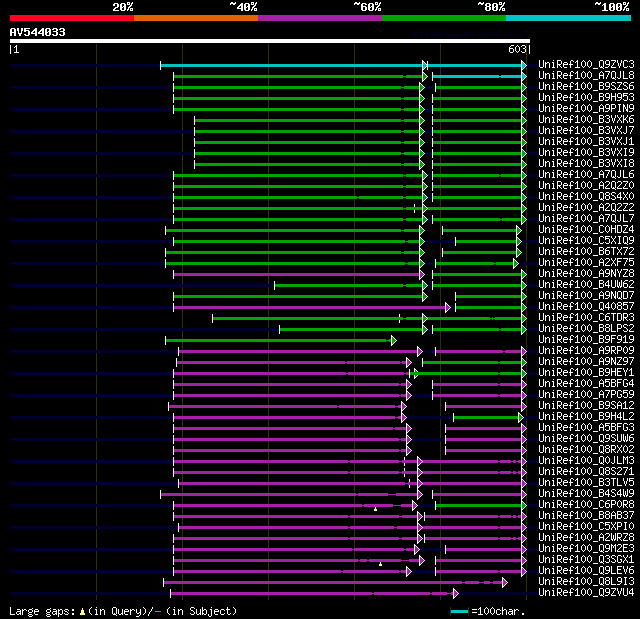Click hit UniRef100_B8LPS2
The width and height of the screenshot is (640, 619).
coord(586,328)
